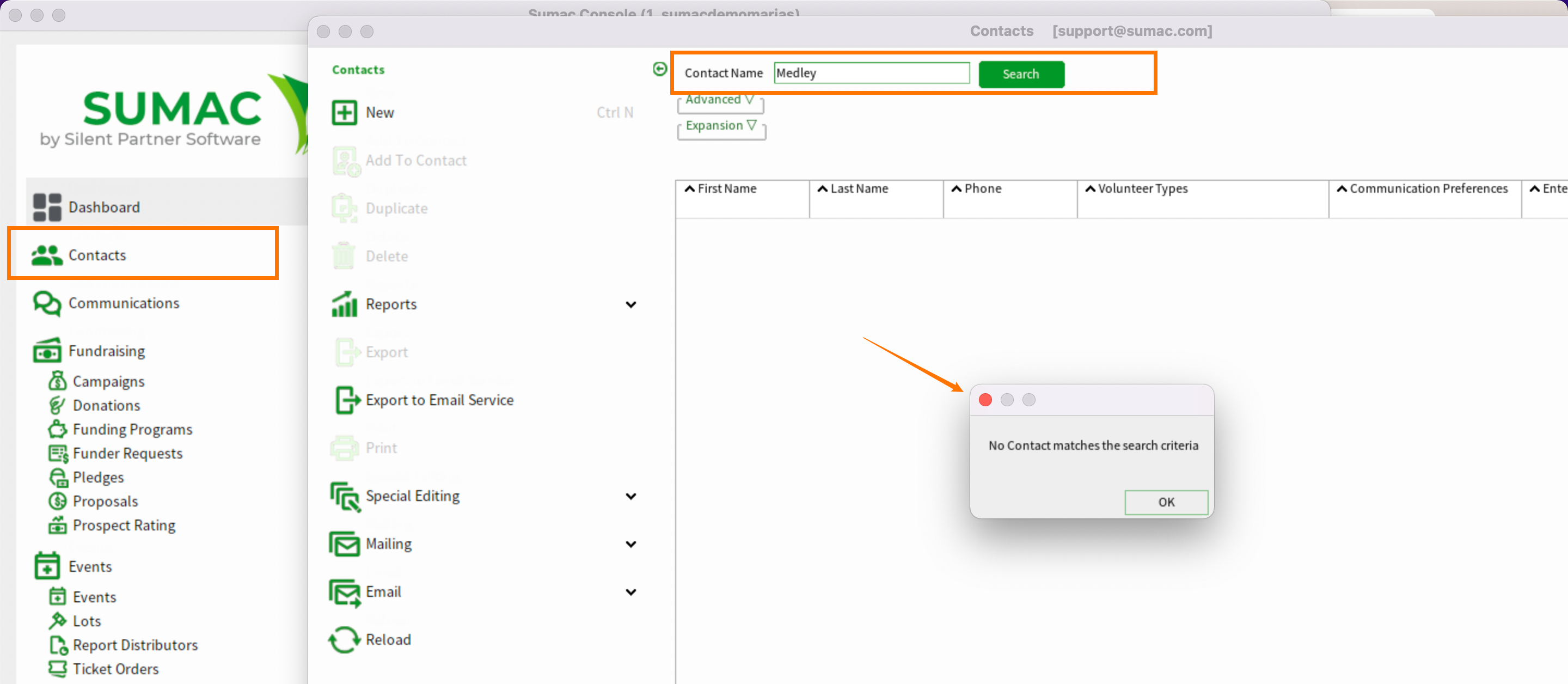Click the Reports bar chart icon
This screenshot has height=684, width=1568.
tap(344, 304)
